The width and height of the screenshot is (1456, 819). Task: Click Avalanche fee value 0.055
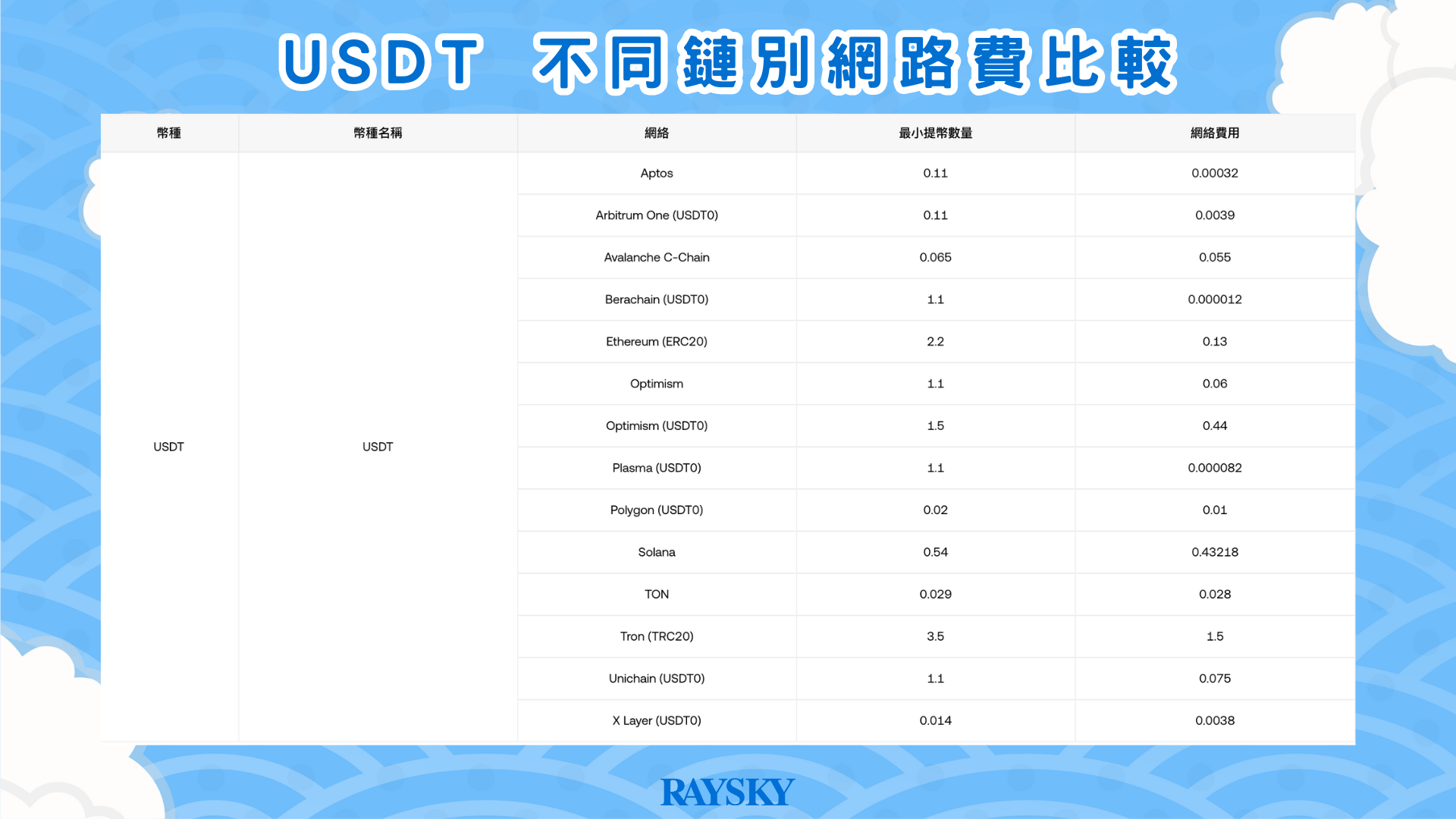[x=1215, y=257]
